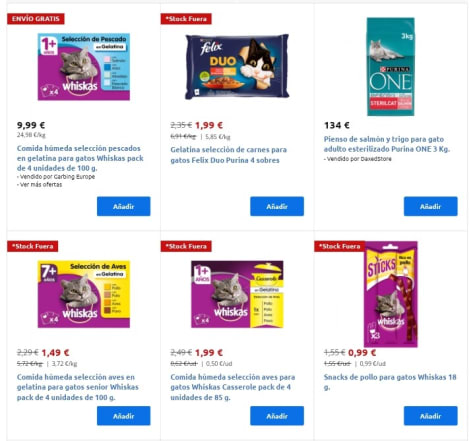Screen dimensions: 475x441
Task: Open 'Gelatina selección de carnes' Felix link
Action: coord(229,155)
